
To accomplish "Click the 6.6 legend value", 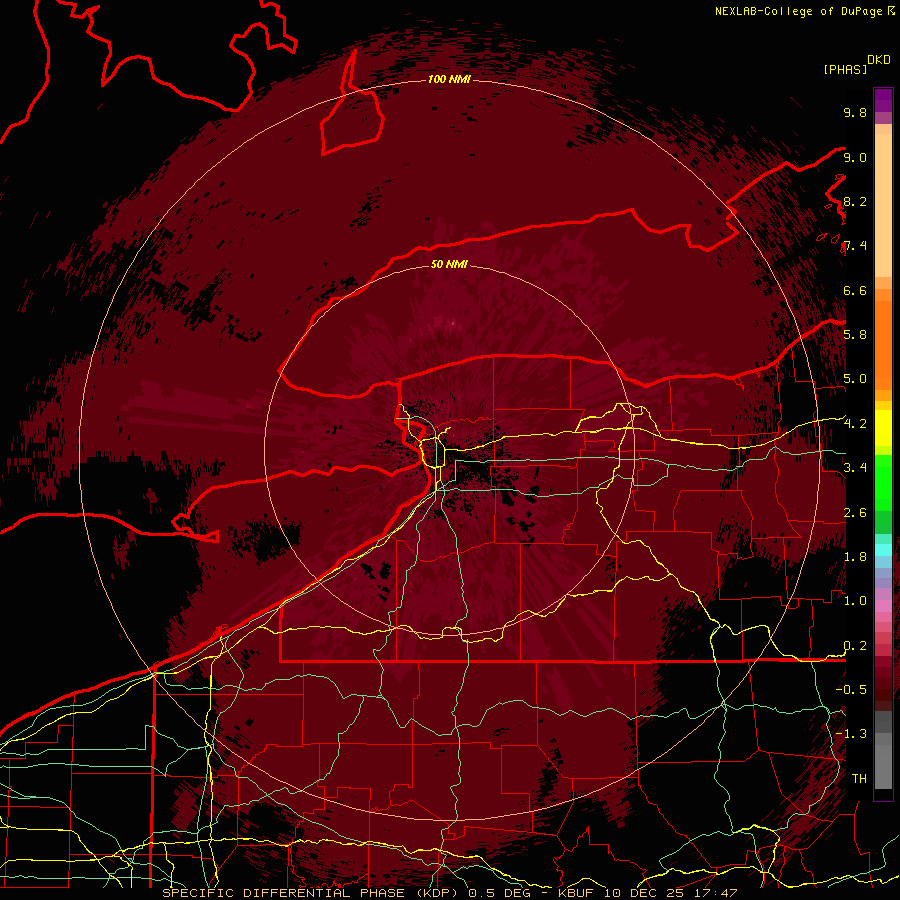I will [x=855, y=290].
